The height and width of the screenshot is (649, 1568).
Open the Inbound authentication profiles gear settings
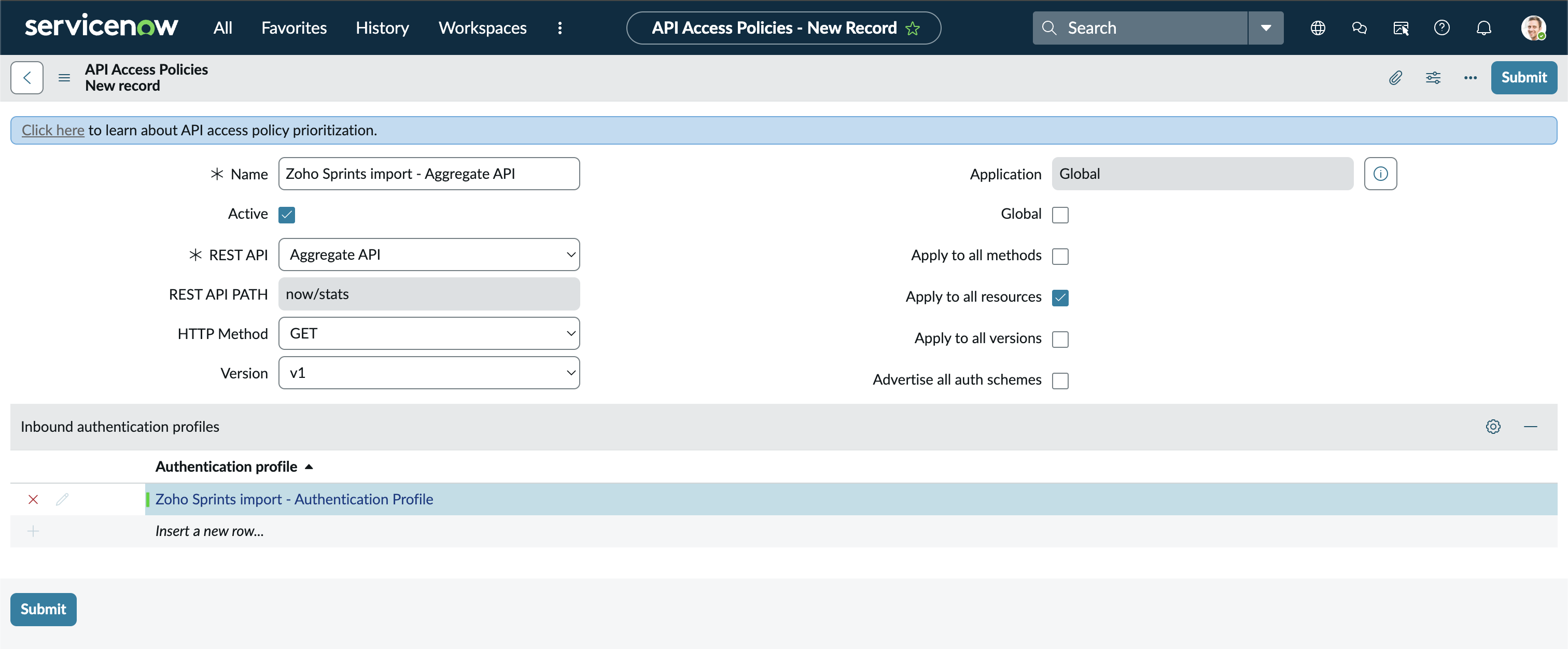1492,427
